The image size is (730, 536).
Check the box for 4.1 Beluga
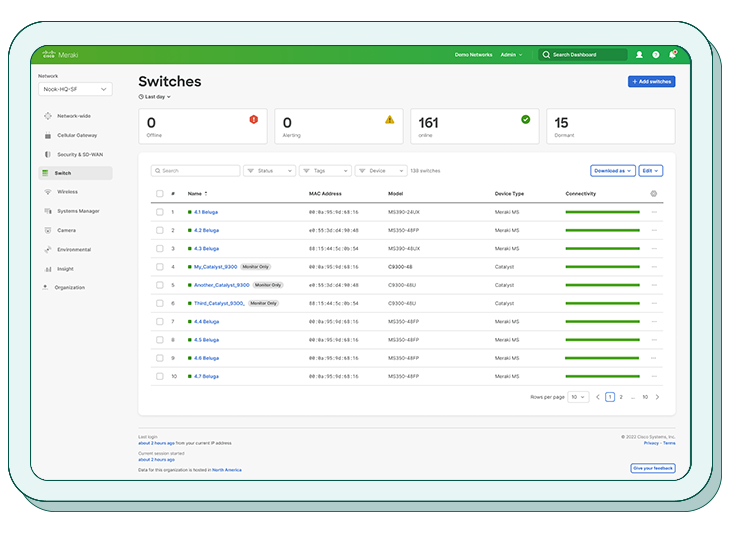pyautogui.click(x=160, y=212)
